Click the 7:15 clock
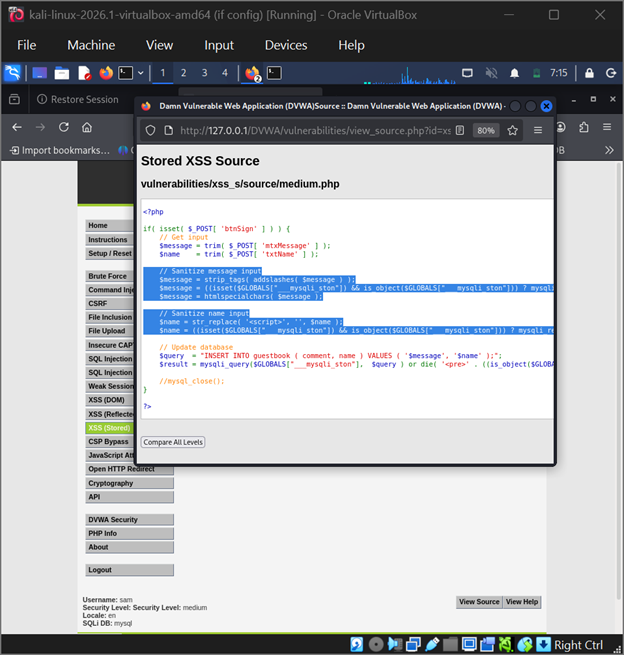The image size is (624, 655). tap(558, 73)
